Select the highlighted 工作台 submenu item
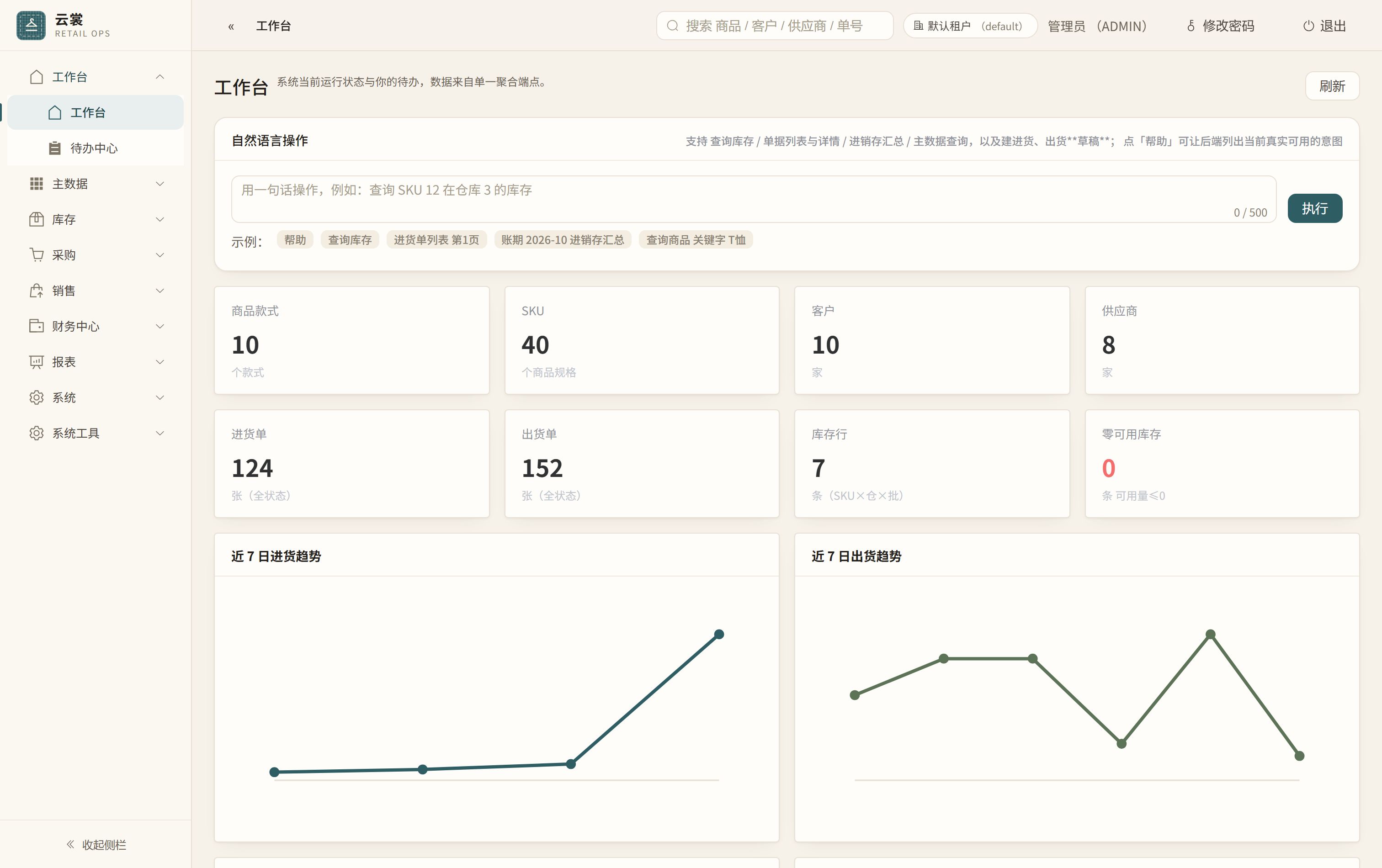1382x868 pixels. click(95, 112)
